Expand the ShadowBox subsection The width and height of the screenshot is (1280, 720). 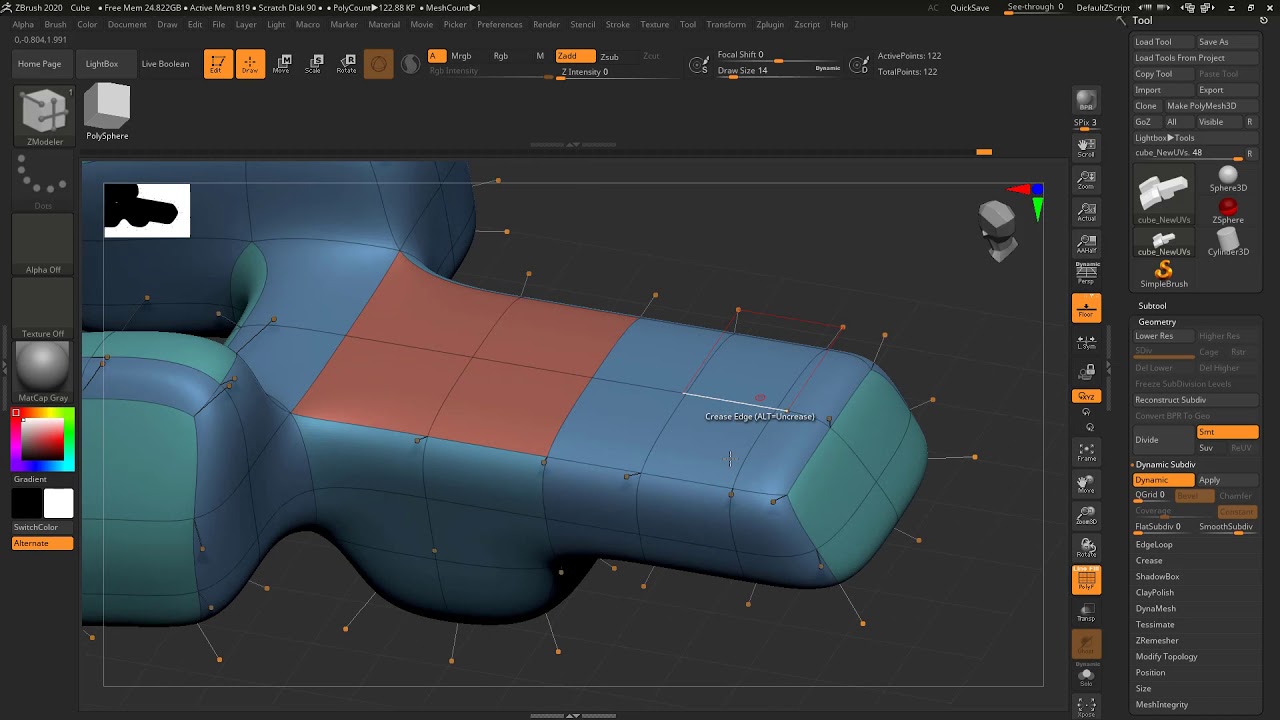(x=1157, y=577)
